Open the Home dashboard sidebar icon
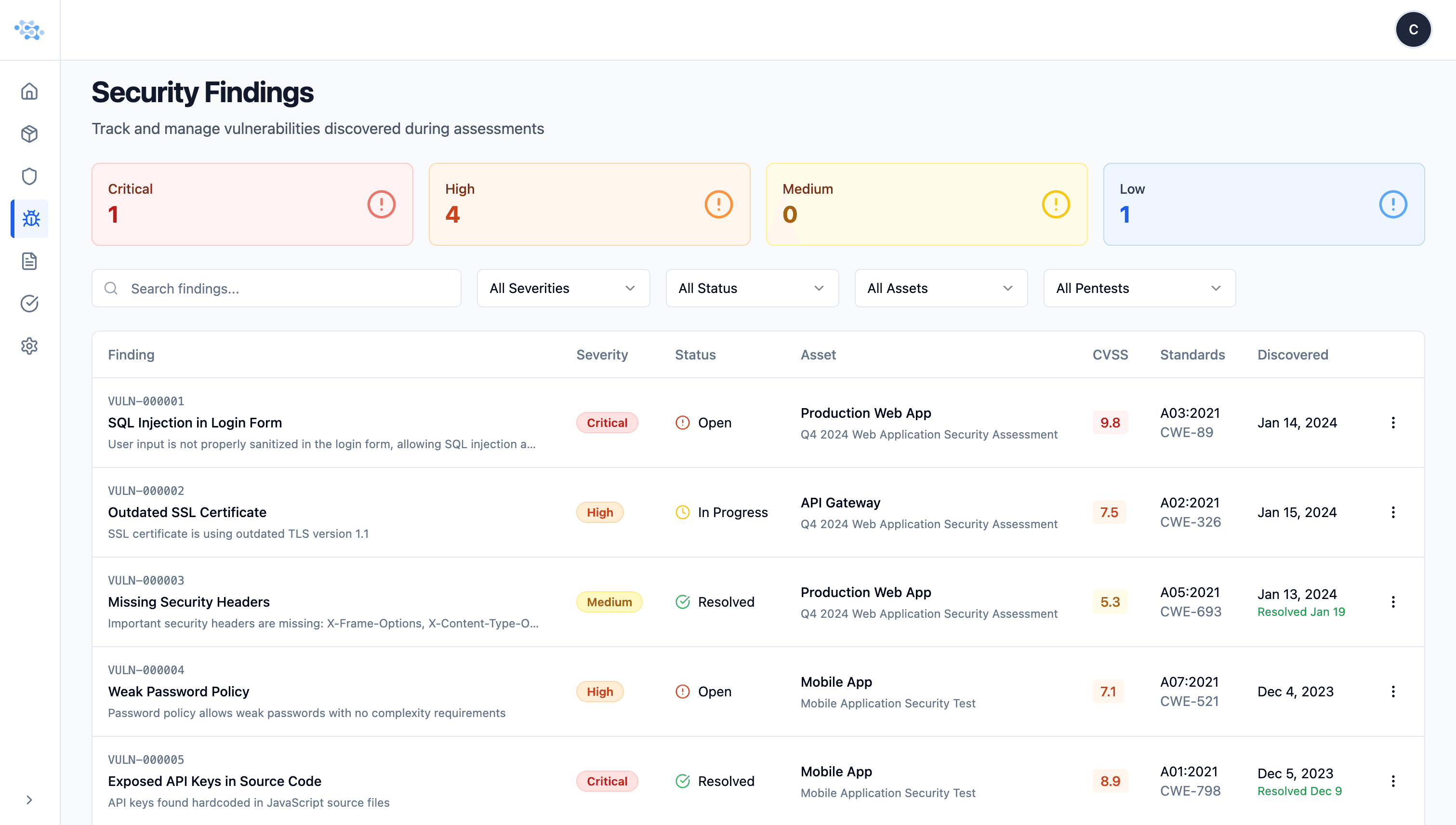Screen dimensions: 1456x825 (x=29, y=92)
